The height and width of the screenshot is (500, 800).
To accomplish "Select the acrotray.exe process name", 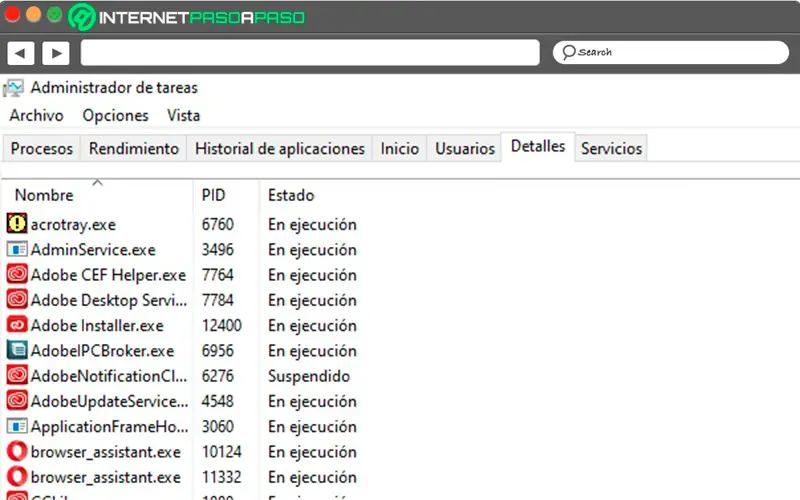I will point(73,224).
